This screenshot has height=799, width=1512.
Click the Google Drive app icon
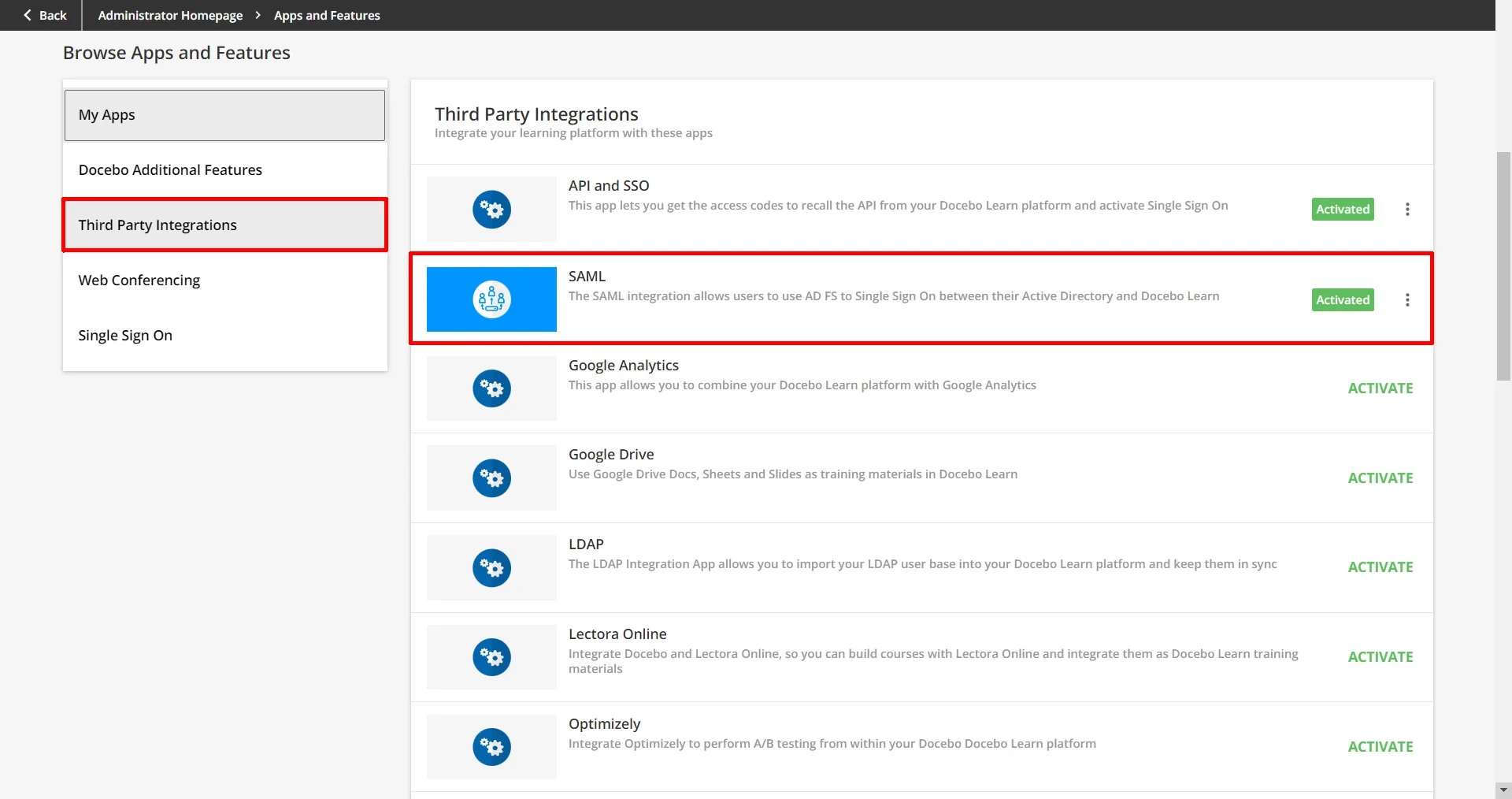pyautogui.click(x=491, y=478)
